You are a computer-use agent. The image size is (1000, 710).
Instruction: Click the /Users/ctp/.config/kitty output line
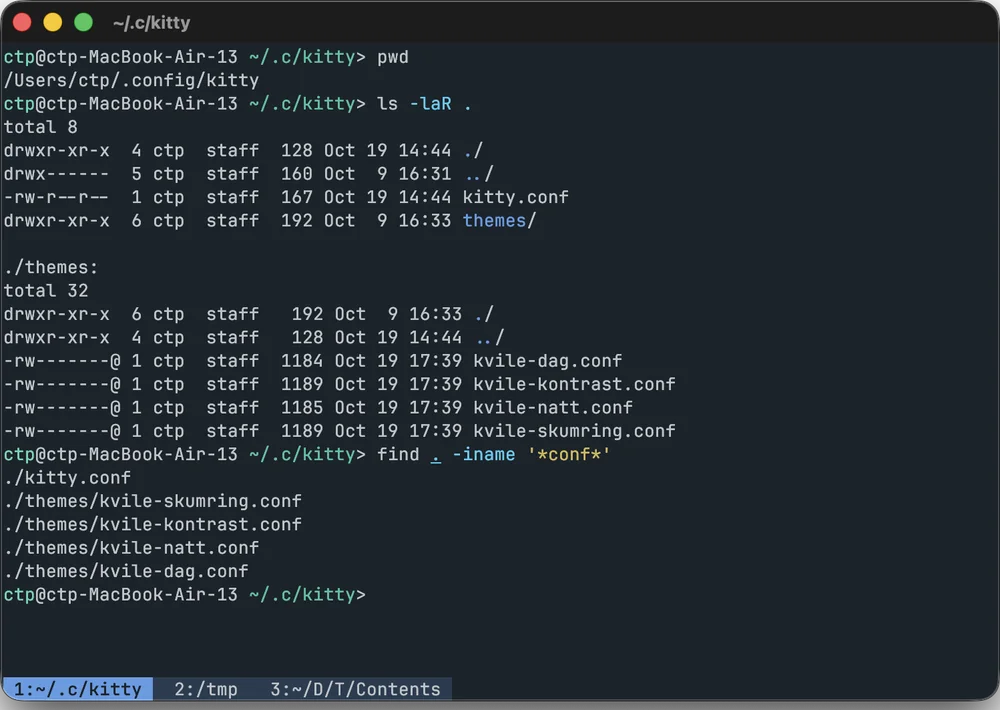(131, 80)
